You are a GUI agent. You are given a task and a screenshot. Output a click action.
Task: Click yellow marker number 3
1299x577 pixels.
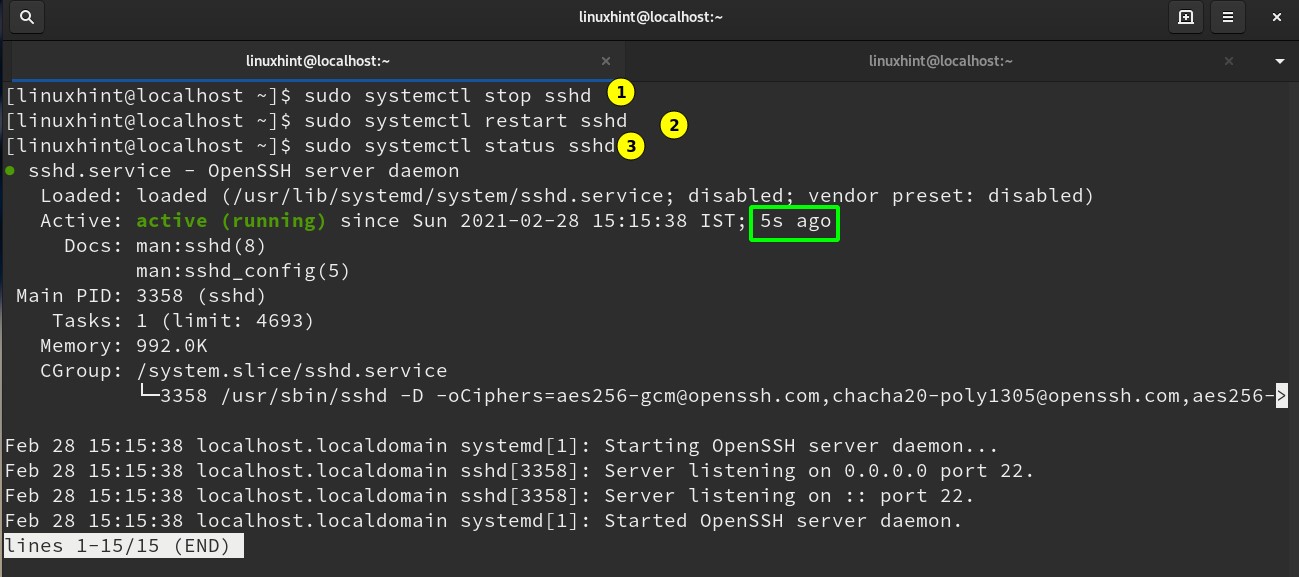(x=629, y=146)
